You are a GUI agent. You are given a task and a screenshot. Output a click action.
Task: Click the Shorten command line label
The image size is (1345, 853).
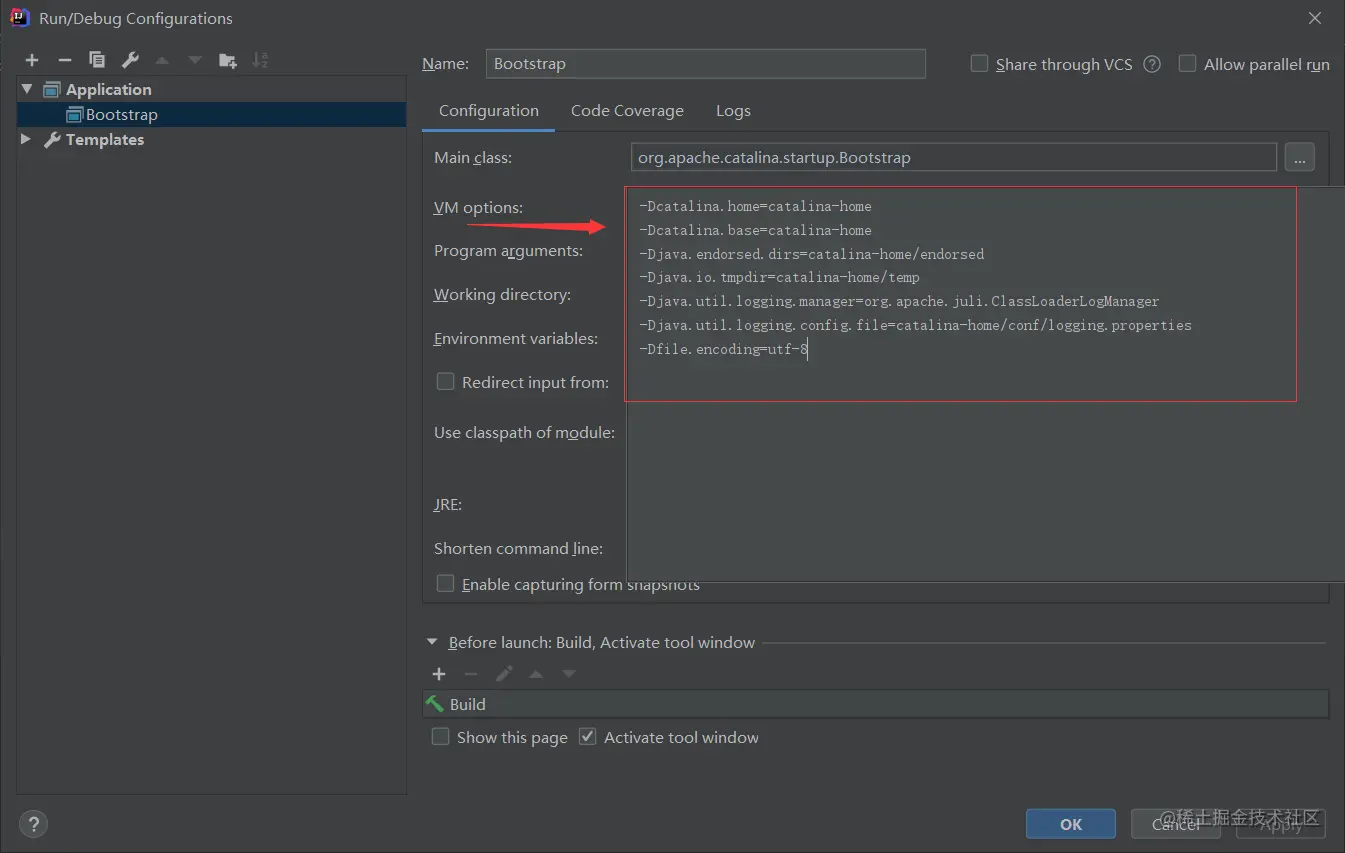click(518, 548)
